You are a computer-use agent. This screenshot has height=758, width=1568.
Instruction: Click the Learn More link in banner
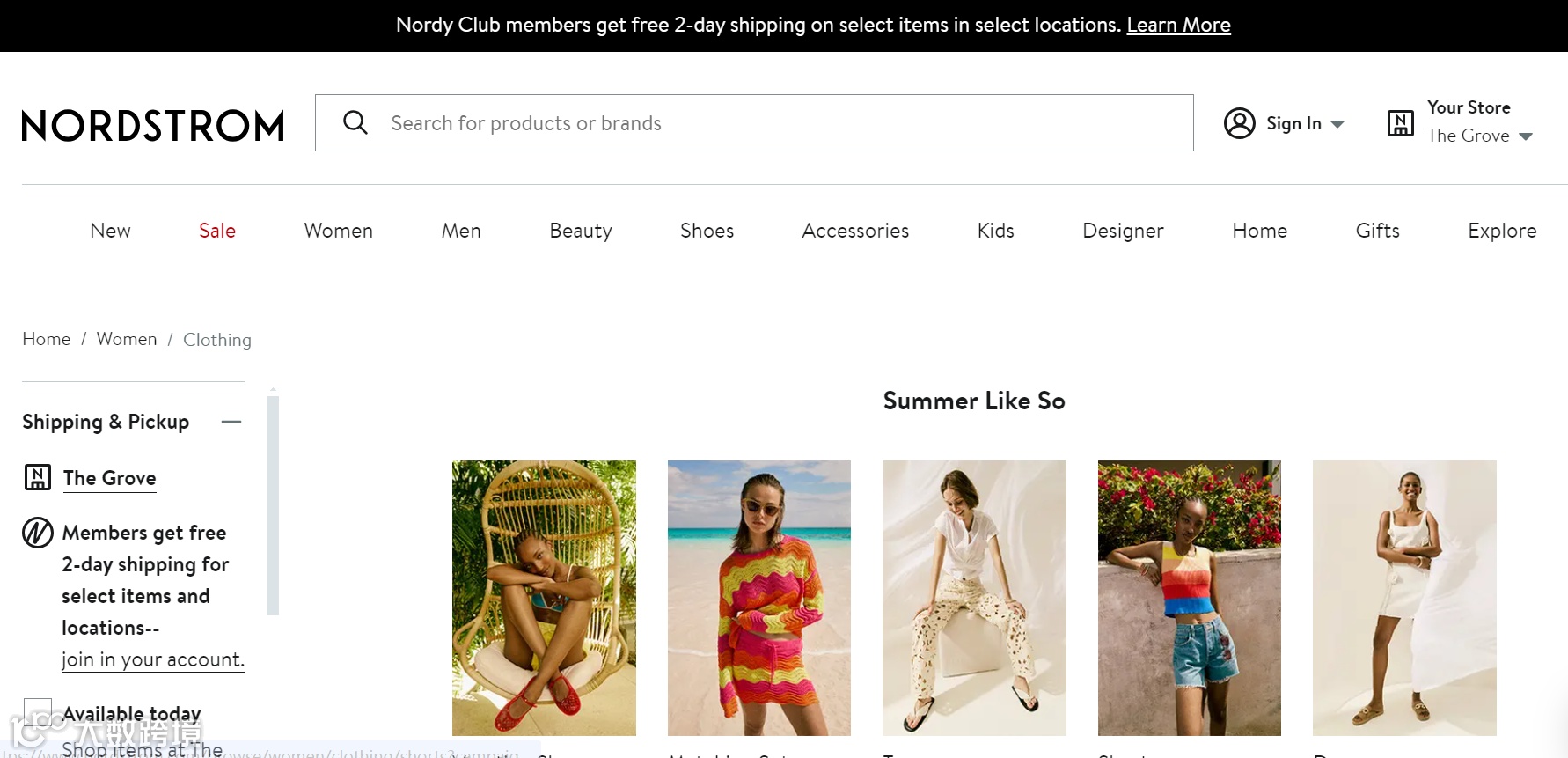pyautogui.click(x=1178, y=25)
